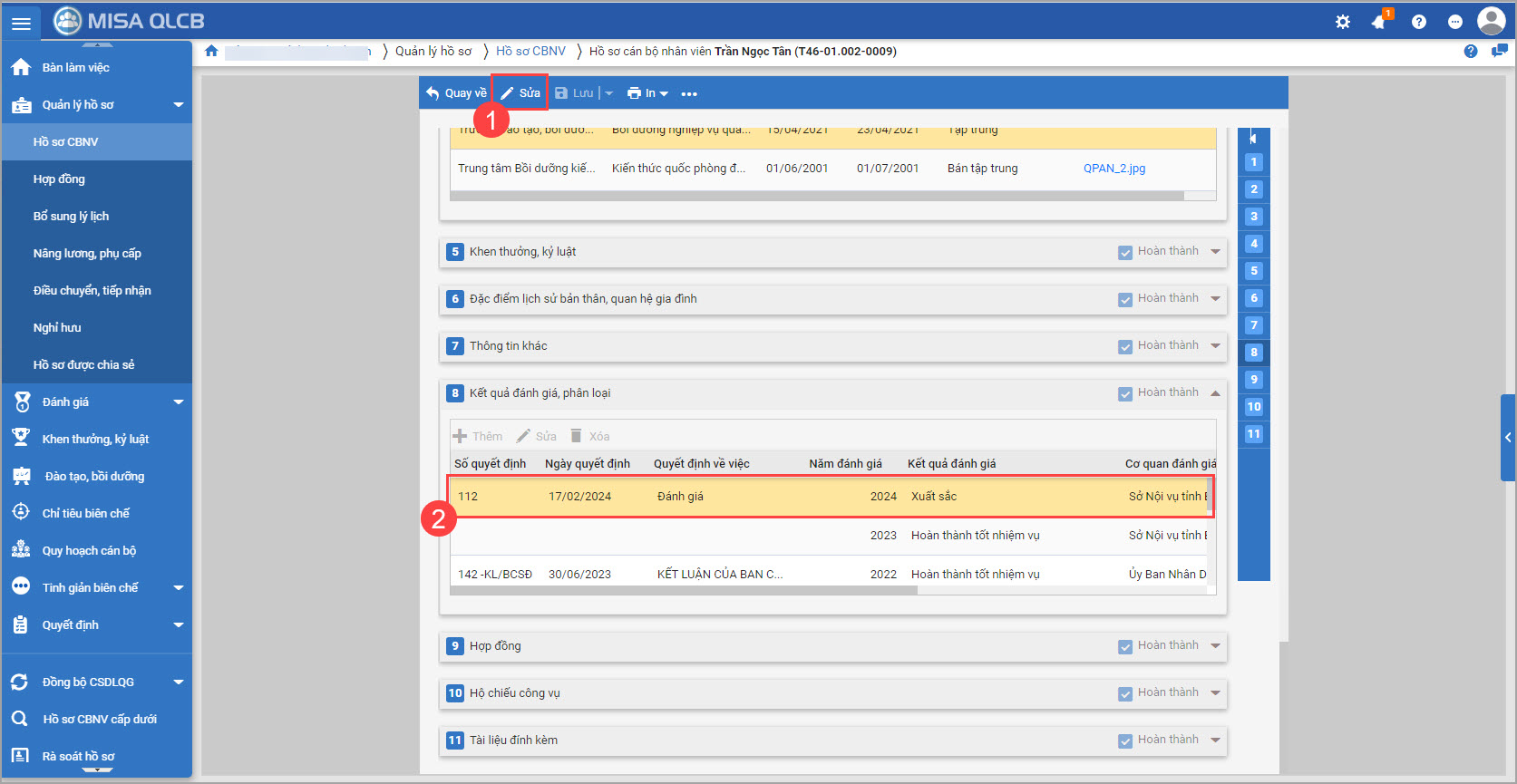Open the hamburger menu in header

pyautogui.click(x=21, y=23)
